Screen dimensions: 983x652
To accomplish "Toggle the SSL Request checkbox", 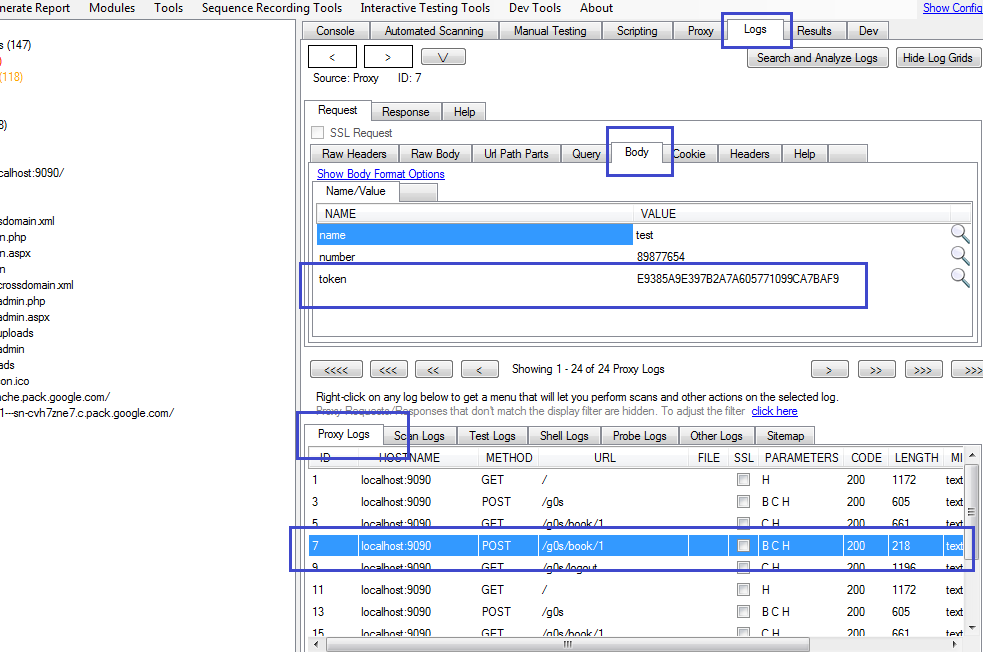I will point(317,132).
